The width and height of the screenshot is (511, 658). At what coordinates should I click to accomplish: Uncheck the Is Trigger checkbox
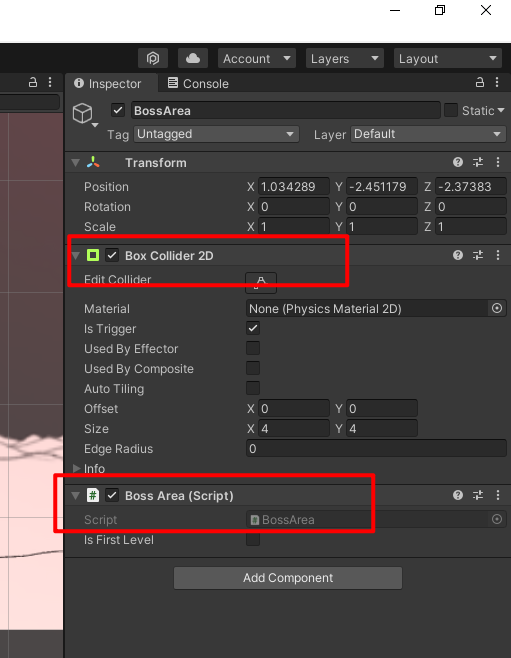click(253, 328)
